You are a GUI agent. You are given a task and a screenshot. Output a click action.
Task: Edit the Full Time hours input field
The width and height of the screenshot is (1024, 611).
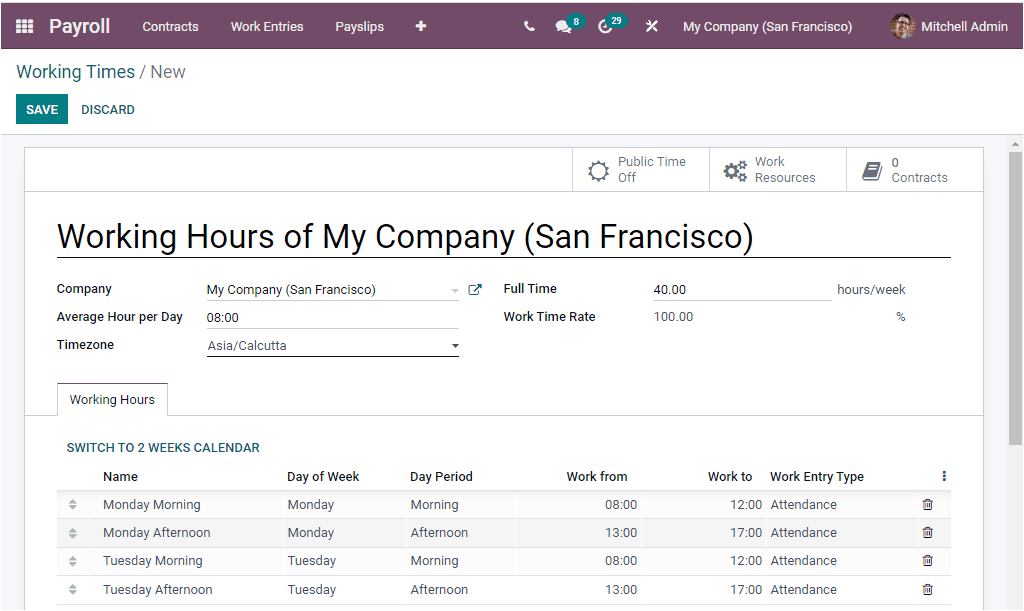click(x=740, y=289)
